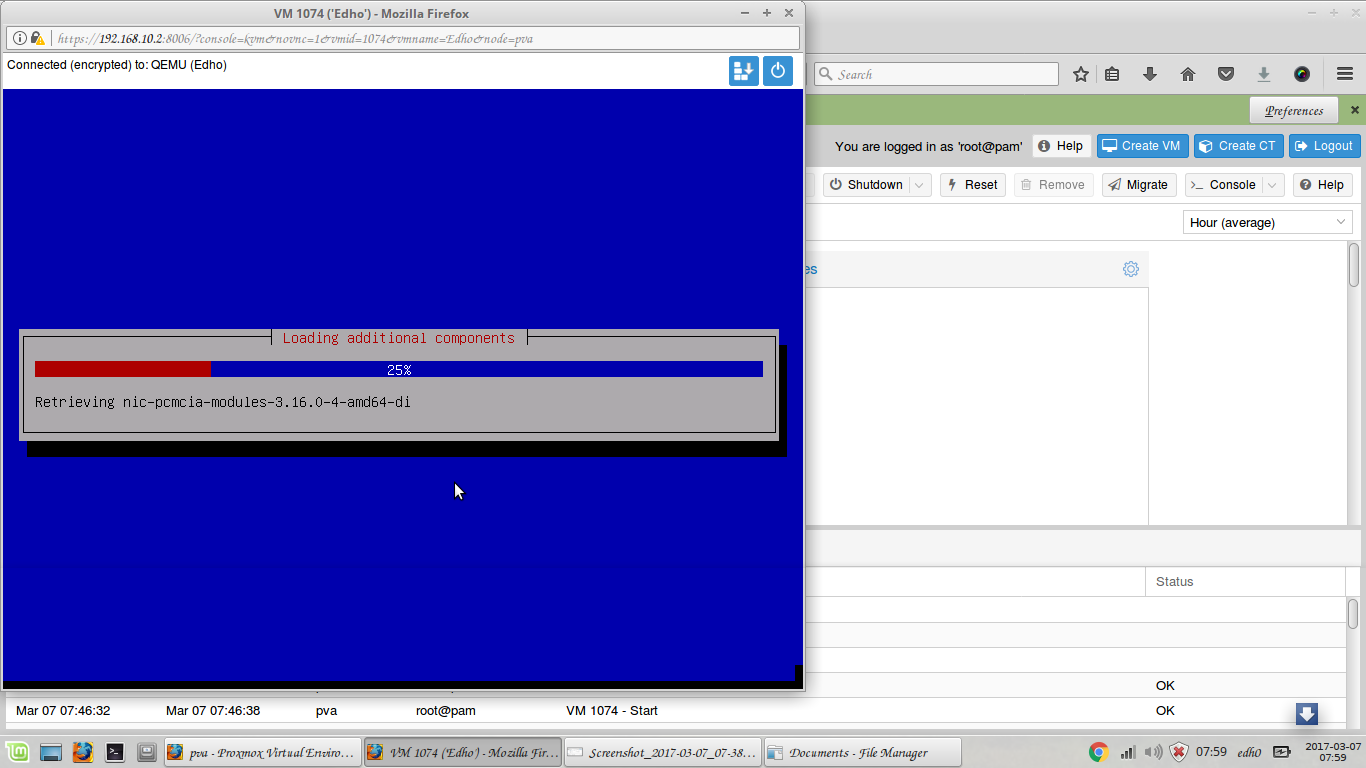Click the battery tray icon

point(1282,752)
